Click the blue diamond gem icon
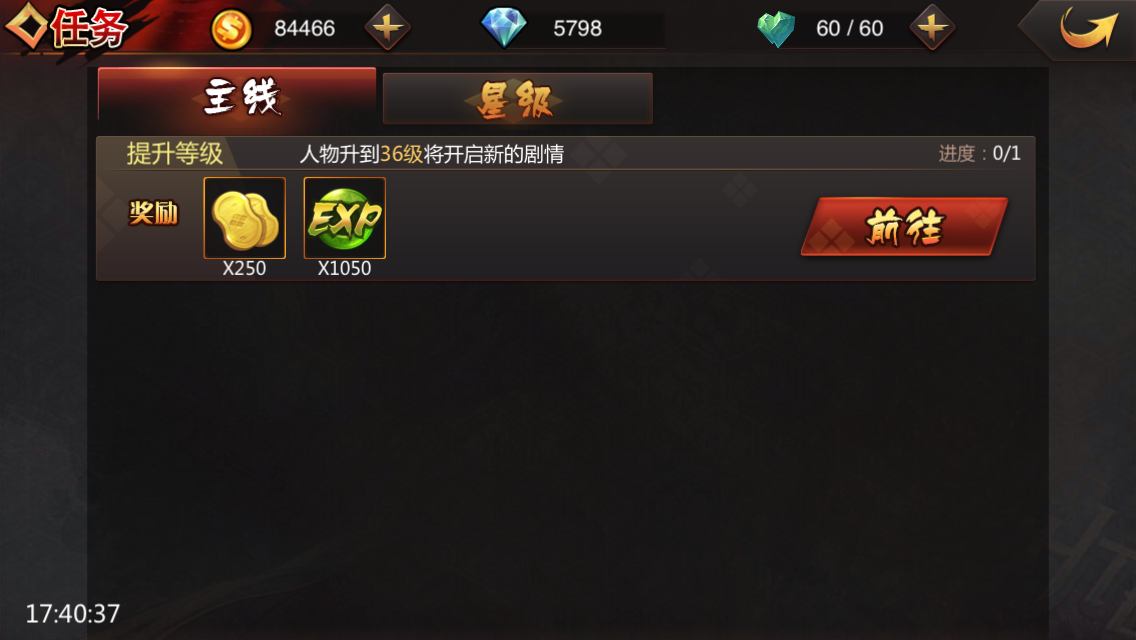This screenshot has width=1136, height=640. 504,28
